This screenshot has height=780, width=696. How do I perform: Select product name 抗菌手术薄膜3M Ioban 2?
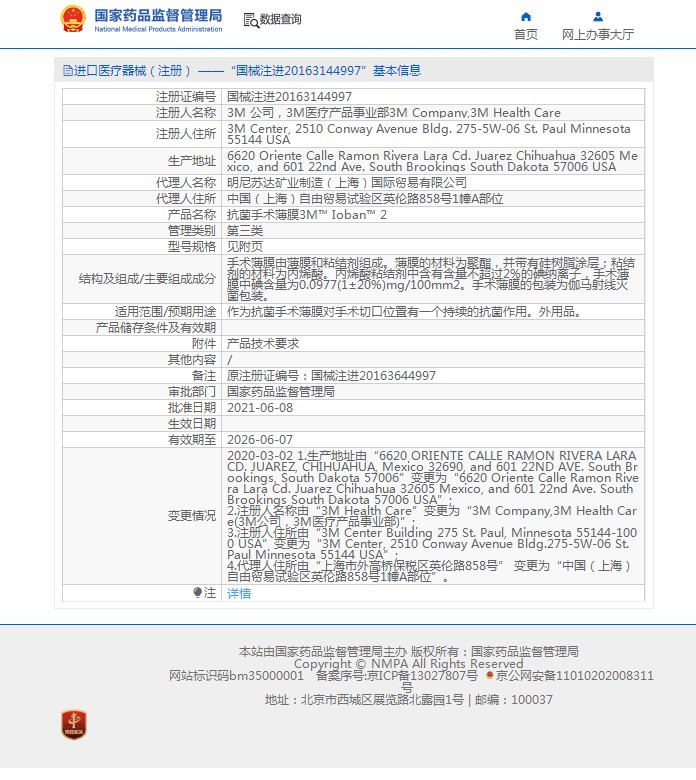[x=306, y=214]
